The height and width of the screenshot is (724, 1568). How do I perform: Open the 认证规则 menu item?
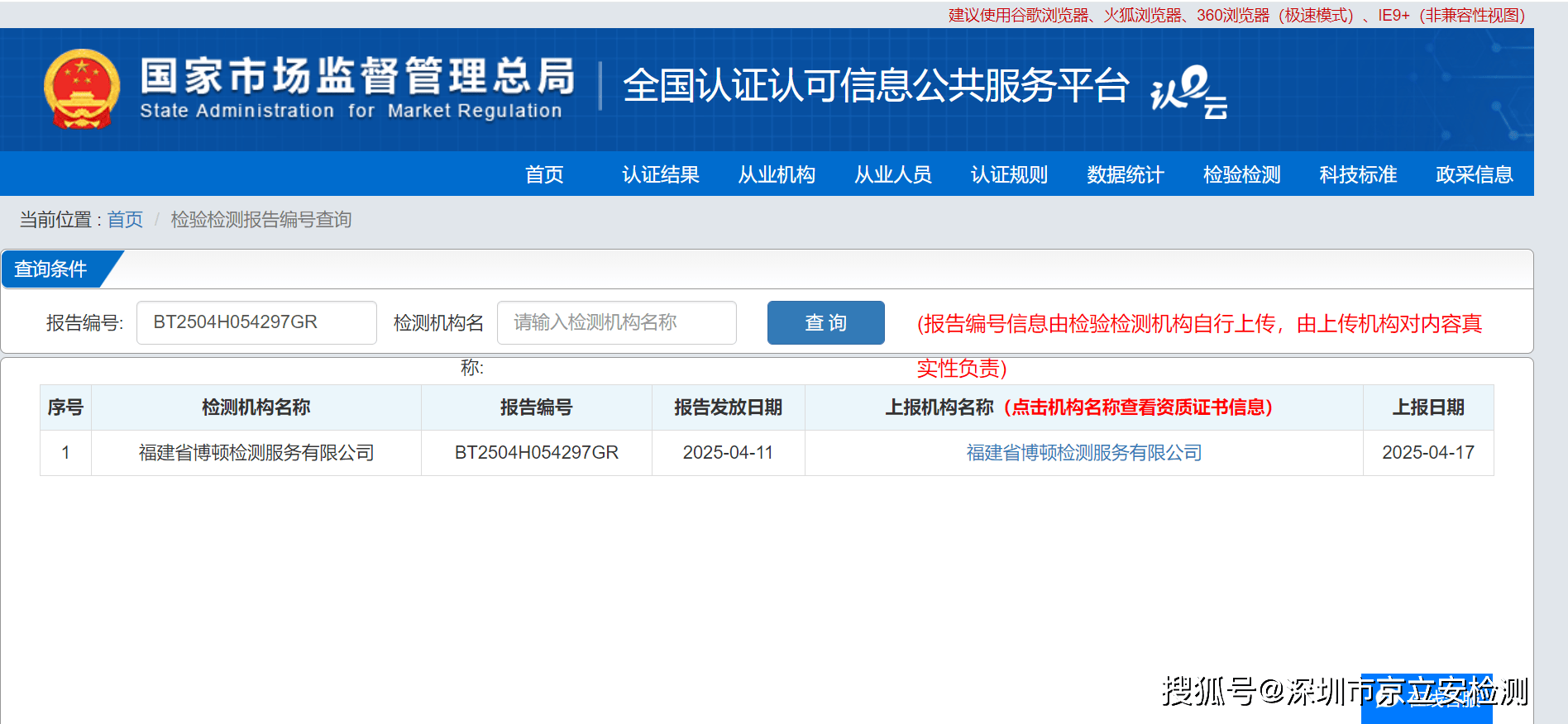1009,174
